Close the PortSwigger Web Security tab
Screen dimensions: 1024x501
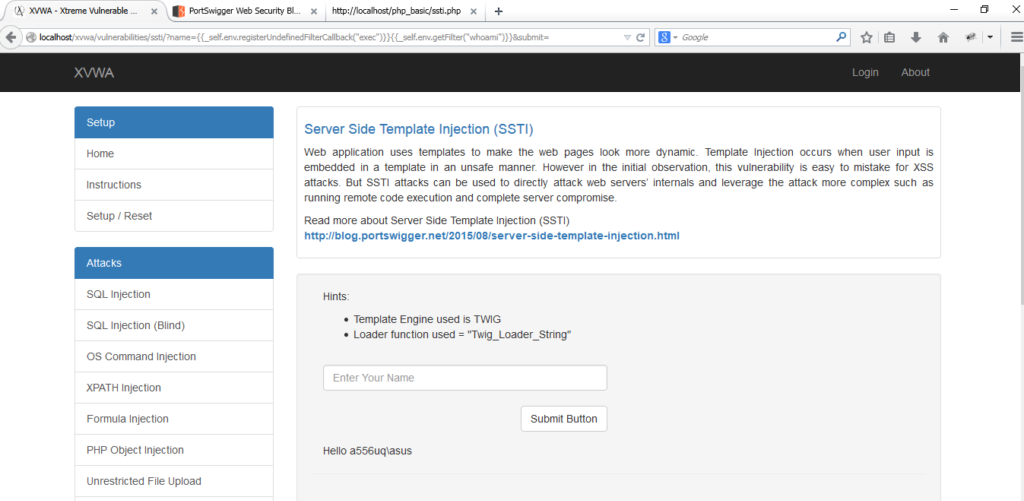(314, 11)
